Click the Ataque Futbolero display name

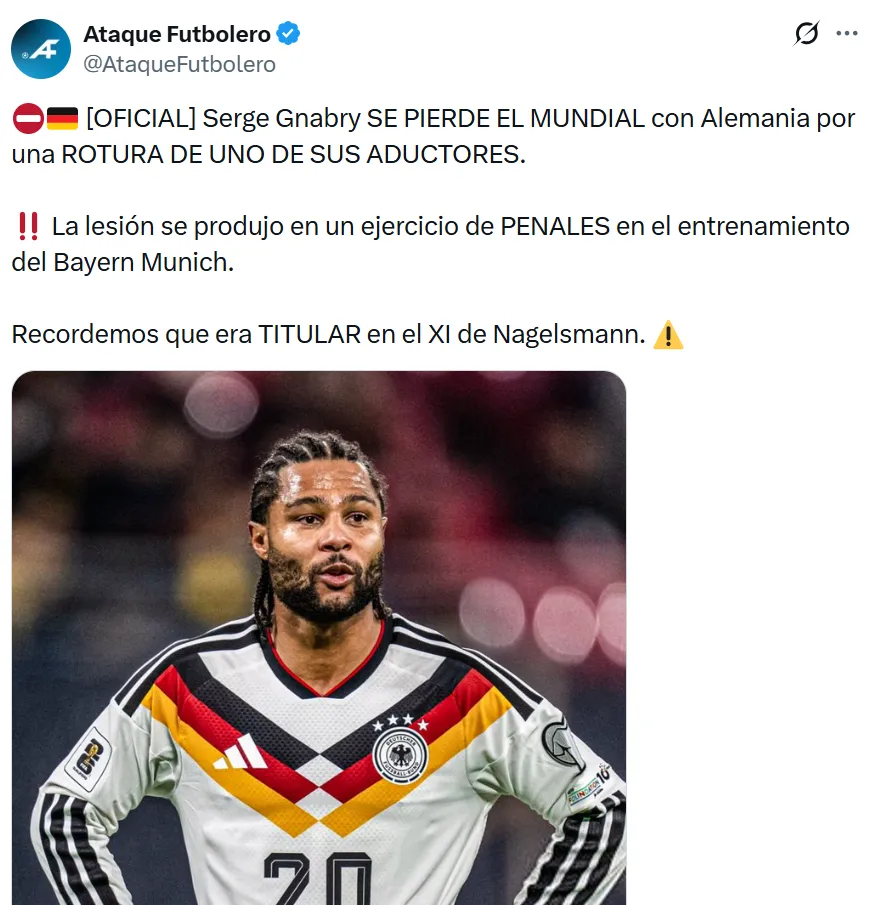[177, 34]
